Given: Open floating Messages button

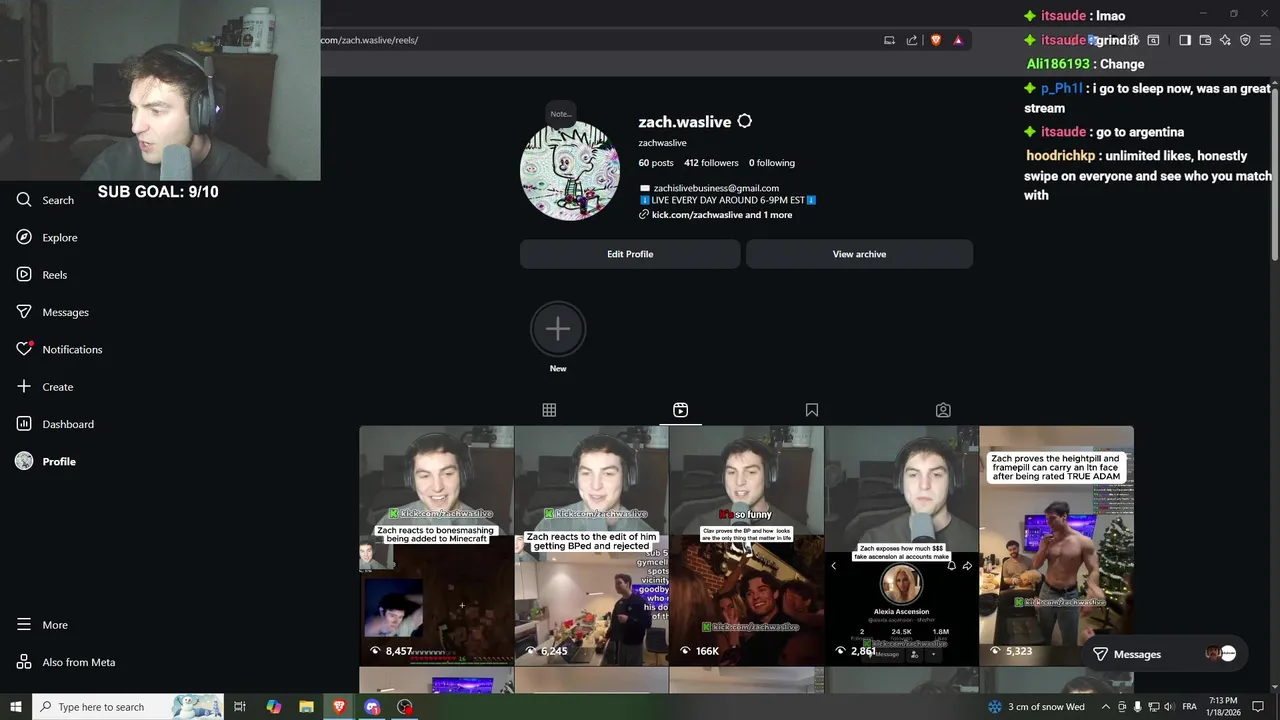Looking at the screenshot, I should pyautogui.click(x=1165, y=654).
